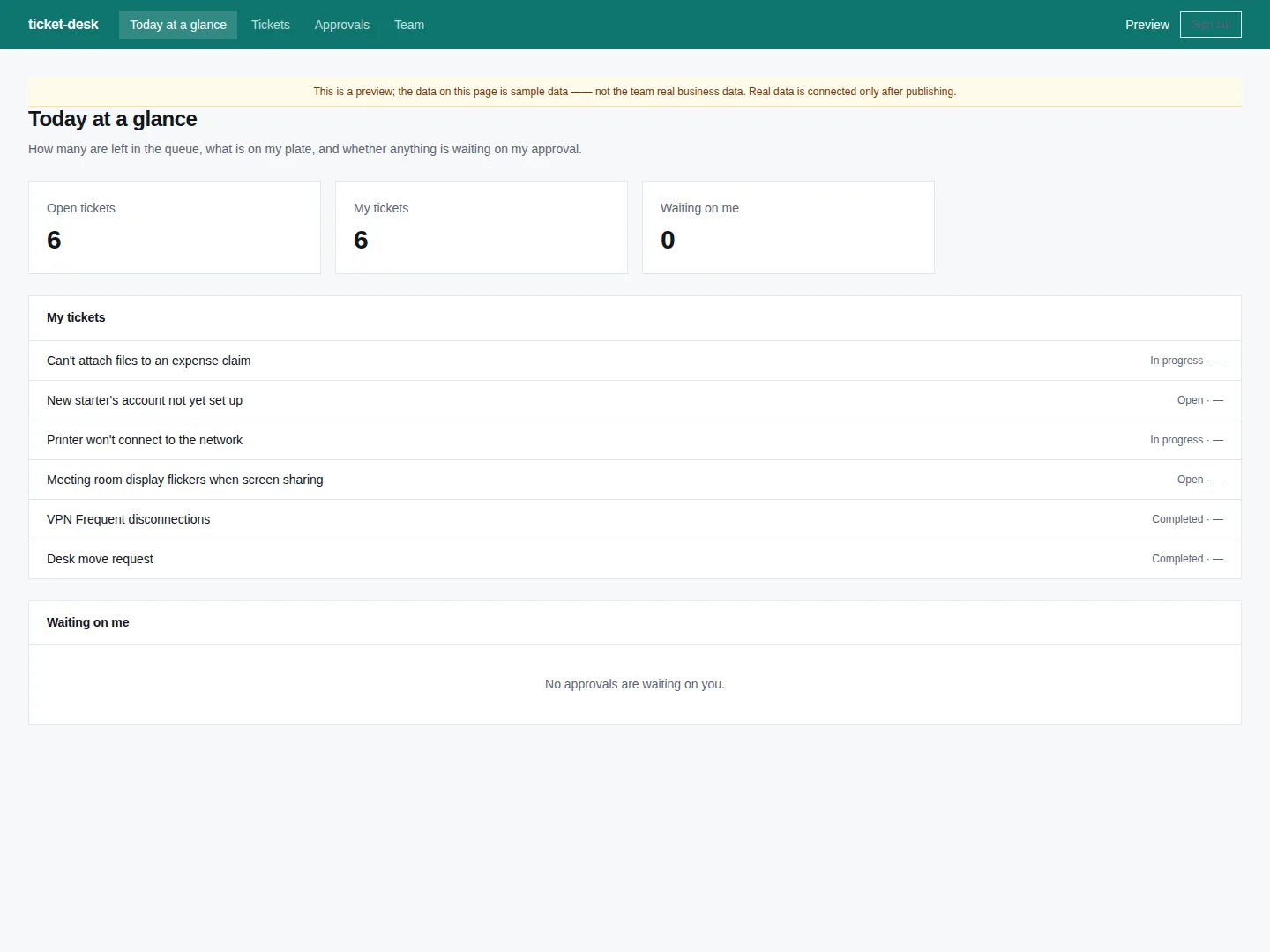Click the count 6 in the My tickets card
The width and height of the screenshot is (1270, 952).
click(x=361, y=240)
